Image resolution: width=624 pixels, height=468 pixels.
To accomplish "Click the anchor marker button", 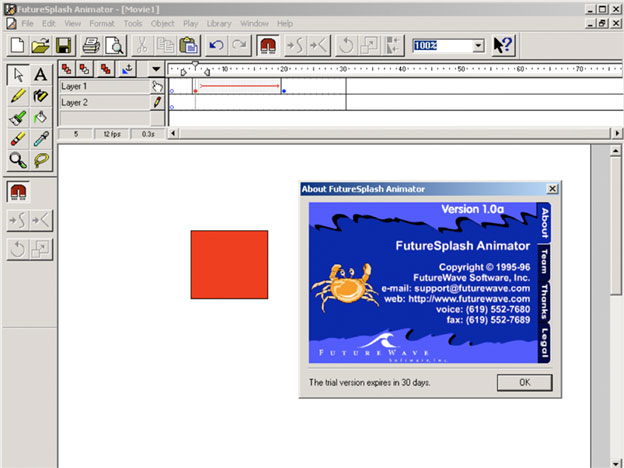I will [x=127, y=69].
